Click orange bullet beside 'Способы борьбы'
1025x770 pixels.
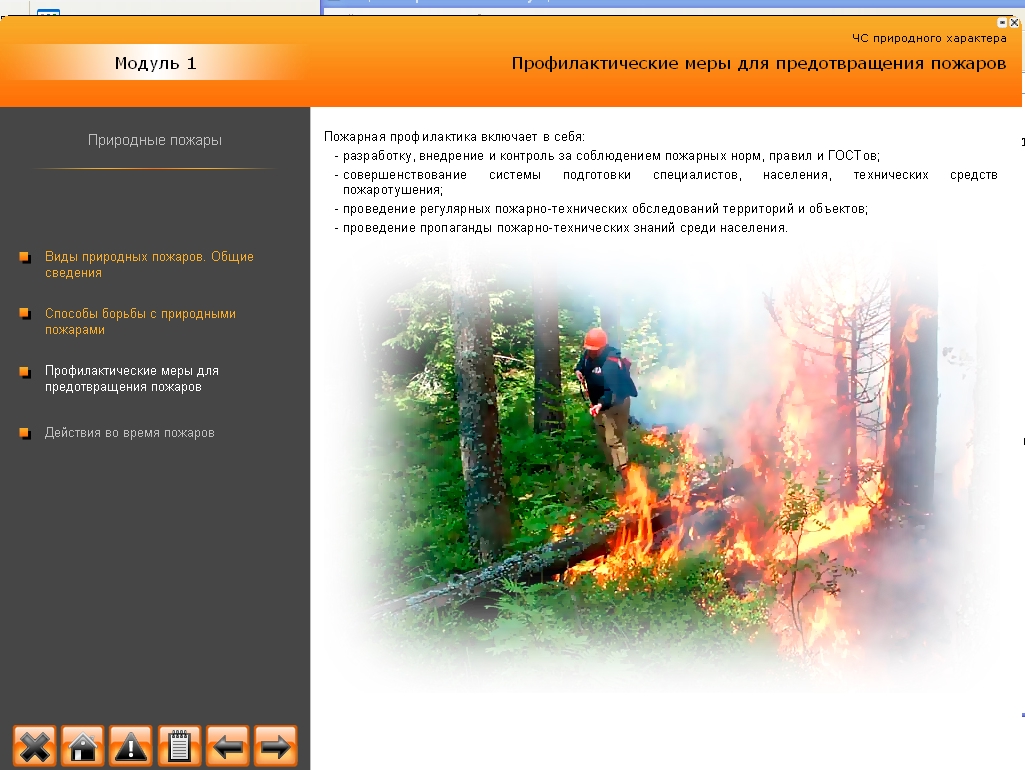point(25,314)
